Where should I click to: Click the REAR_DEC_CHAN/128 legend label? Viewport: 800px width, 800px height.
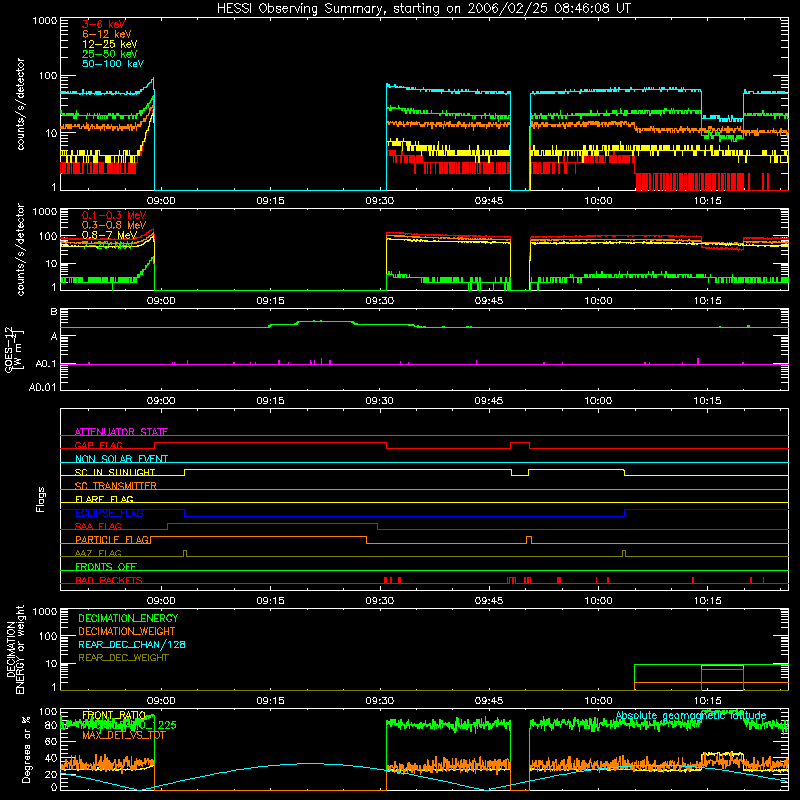pos(132,645)
